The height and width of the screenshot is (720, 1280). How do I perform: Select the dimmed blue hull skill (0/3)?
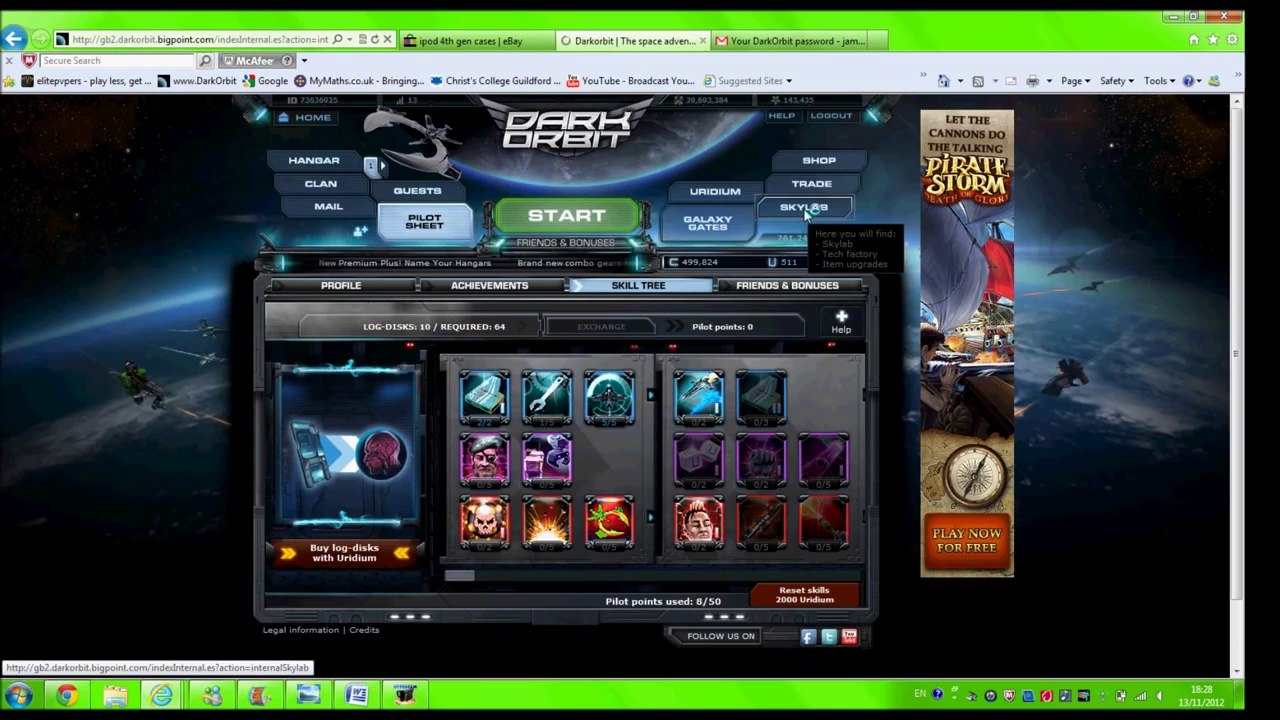tap(761, 398)
